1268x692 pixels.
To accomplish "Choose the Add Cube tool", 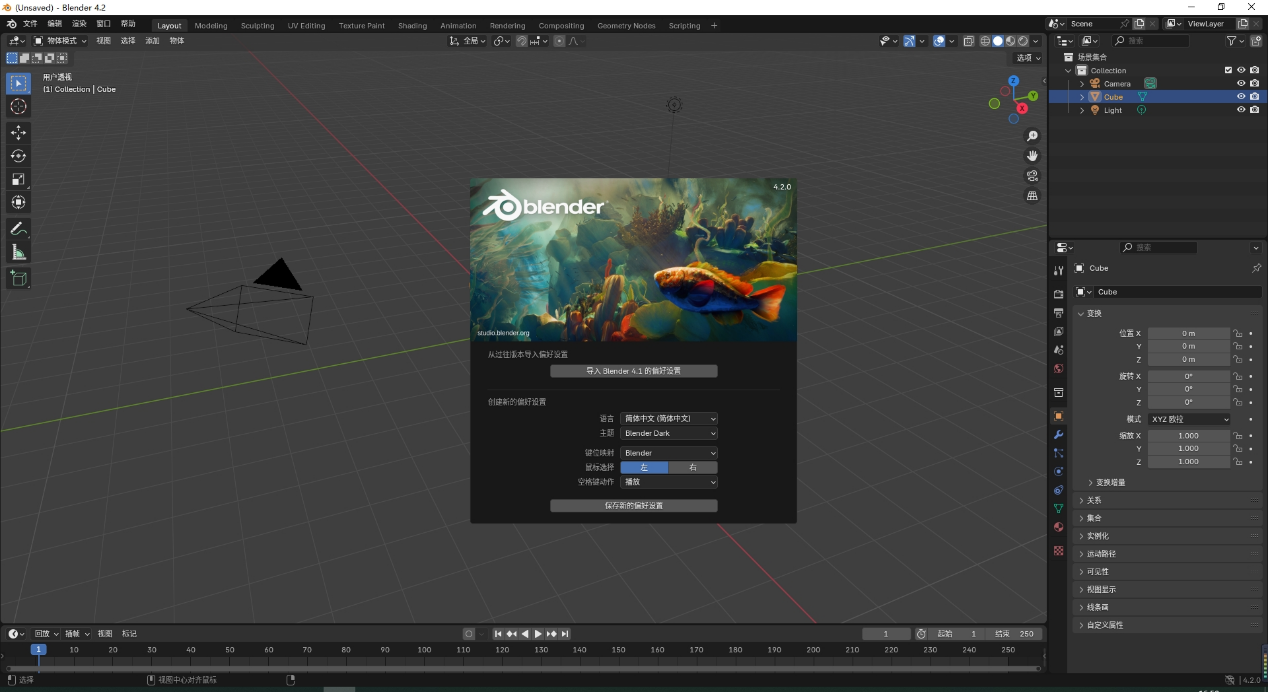I will (x=18, y=278).
